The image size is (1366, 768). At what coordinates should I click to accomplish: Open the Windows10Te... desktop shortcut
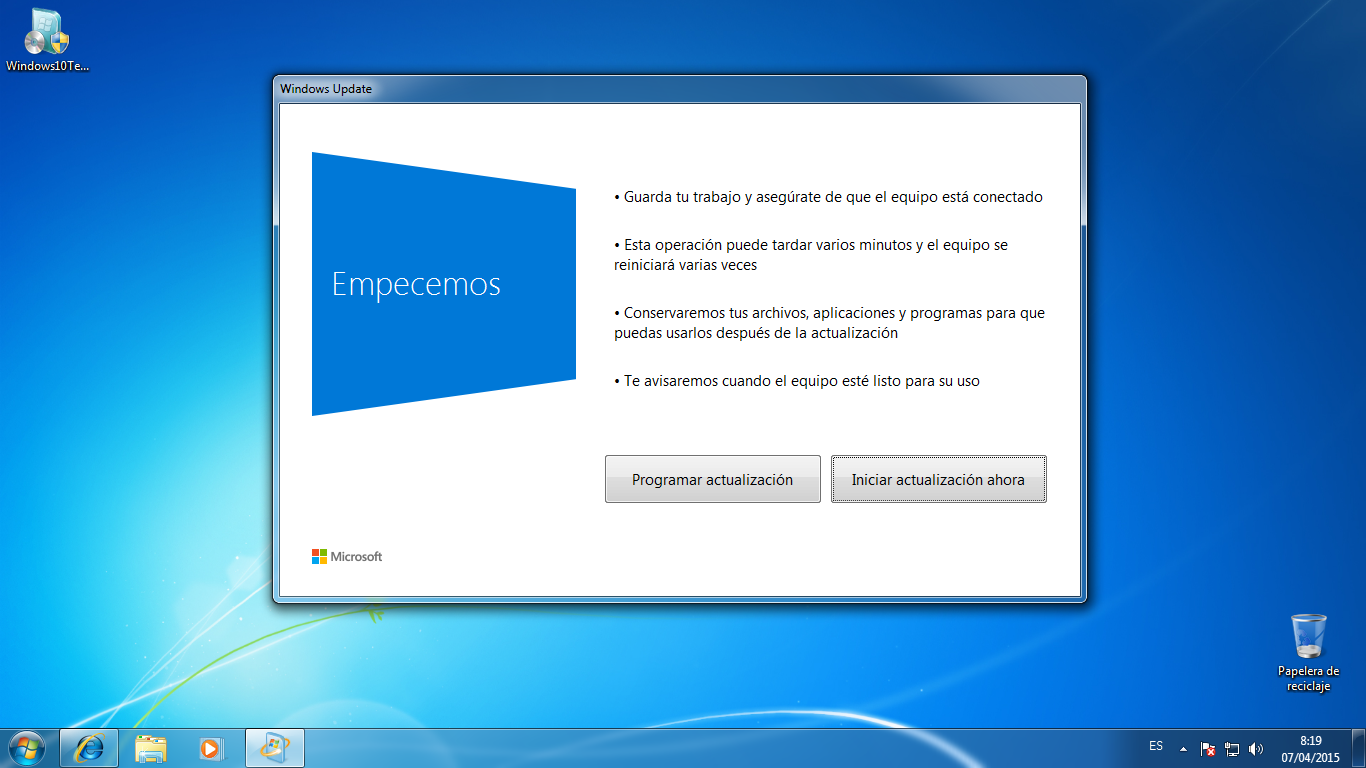[47, 40]
